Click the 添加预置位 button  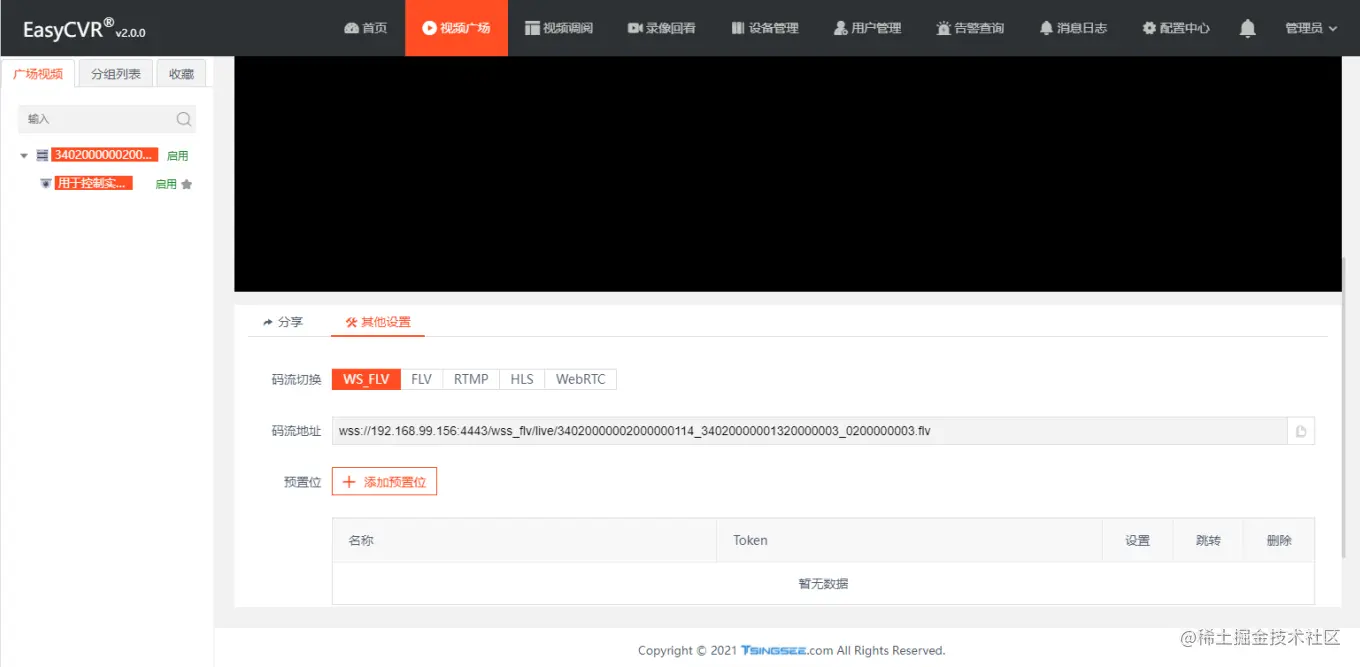(x=384, y=482)
